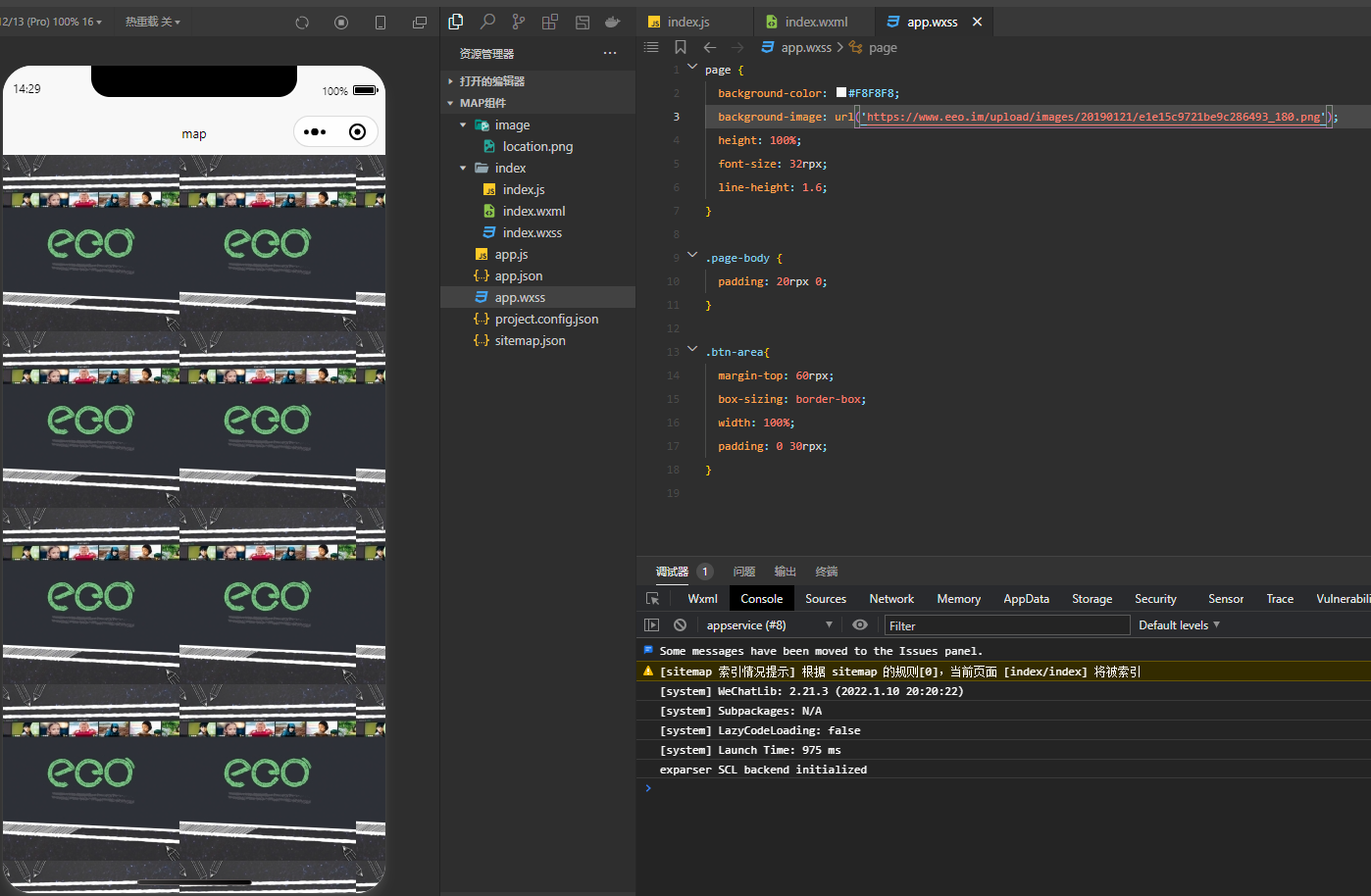Viewport: 1371px width, 896px height.
Task: Open location.png in the file tree
Action: coord(537,146)
